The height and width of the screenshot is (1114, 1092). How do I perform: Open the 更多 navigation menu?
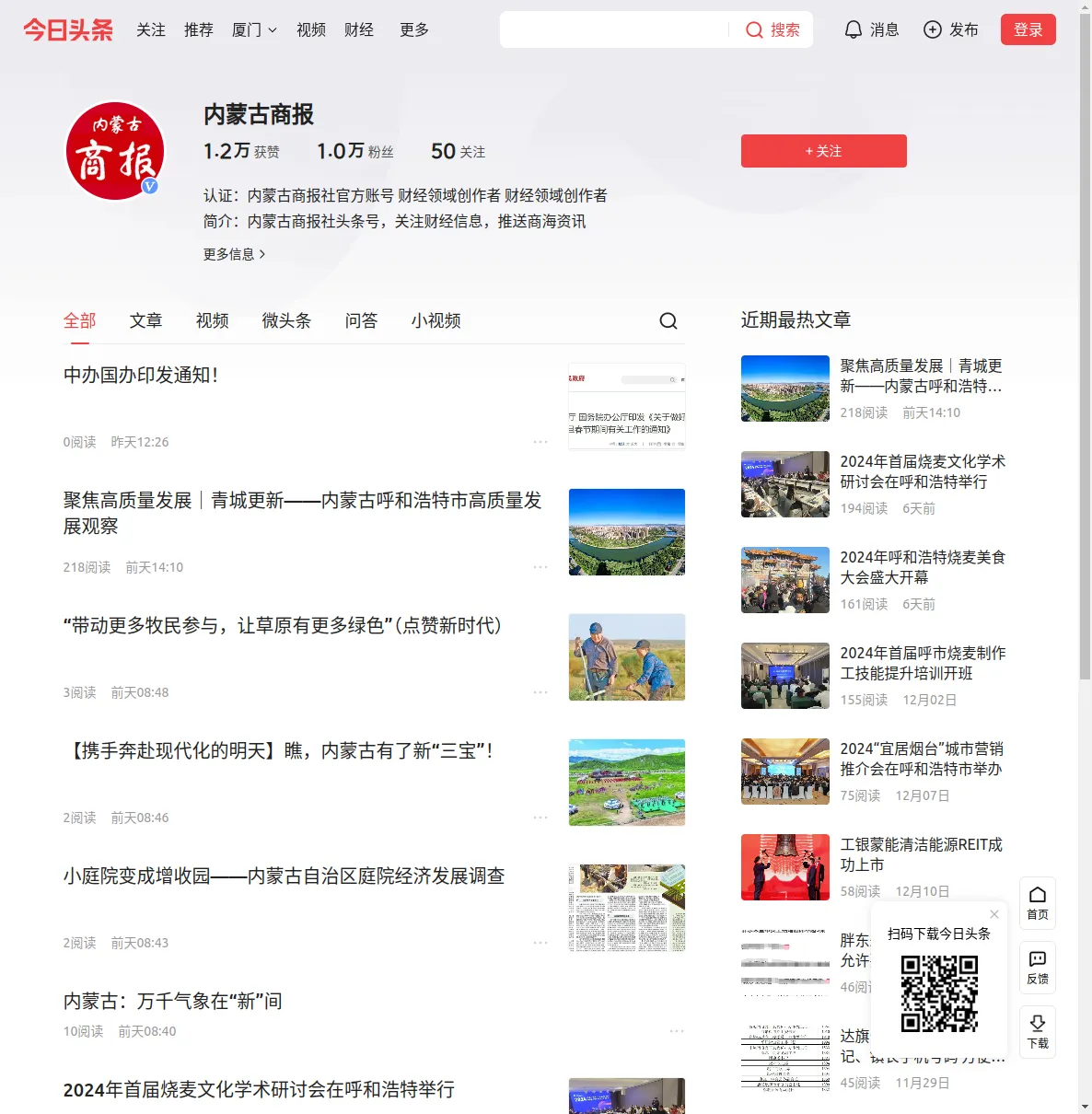[414, 30]
